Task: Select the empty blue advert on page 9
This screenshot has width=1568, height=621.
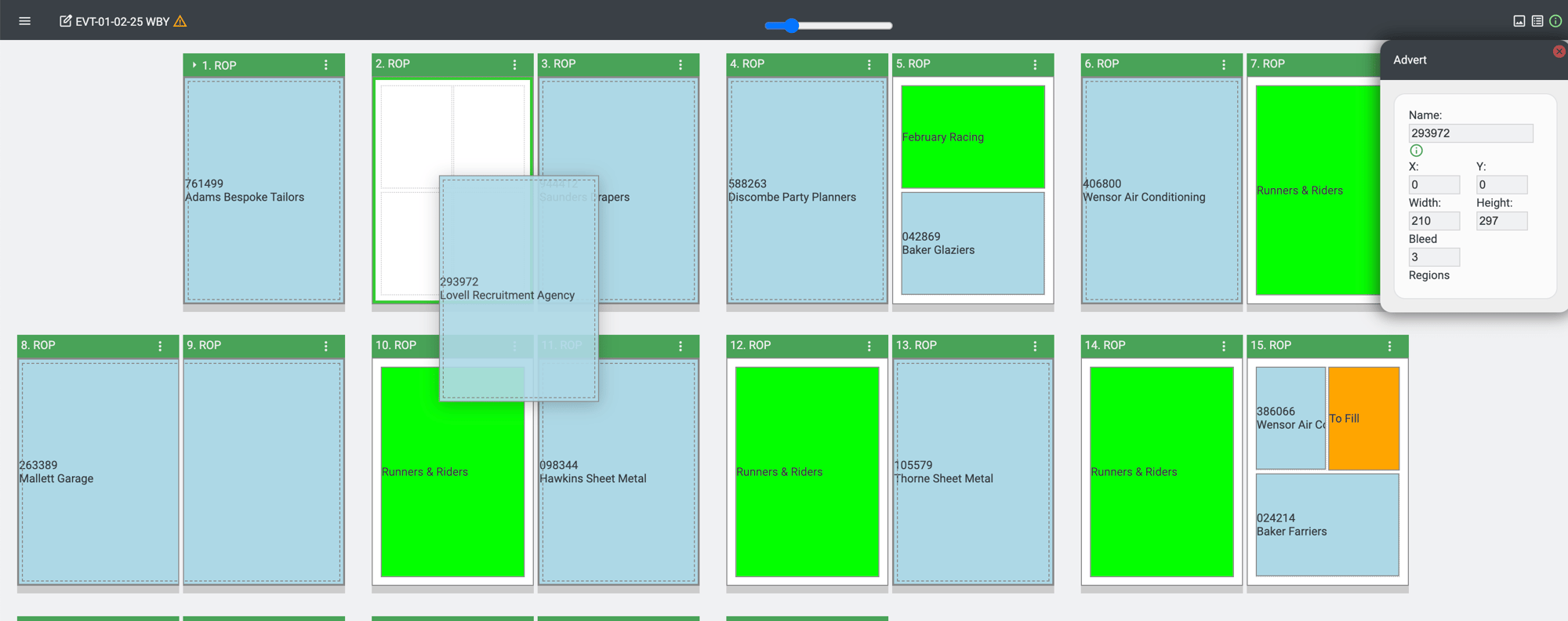Action: click(x=264, y=472)
